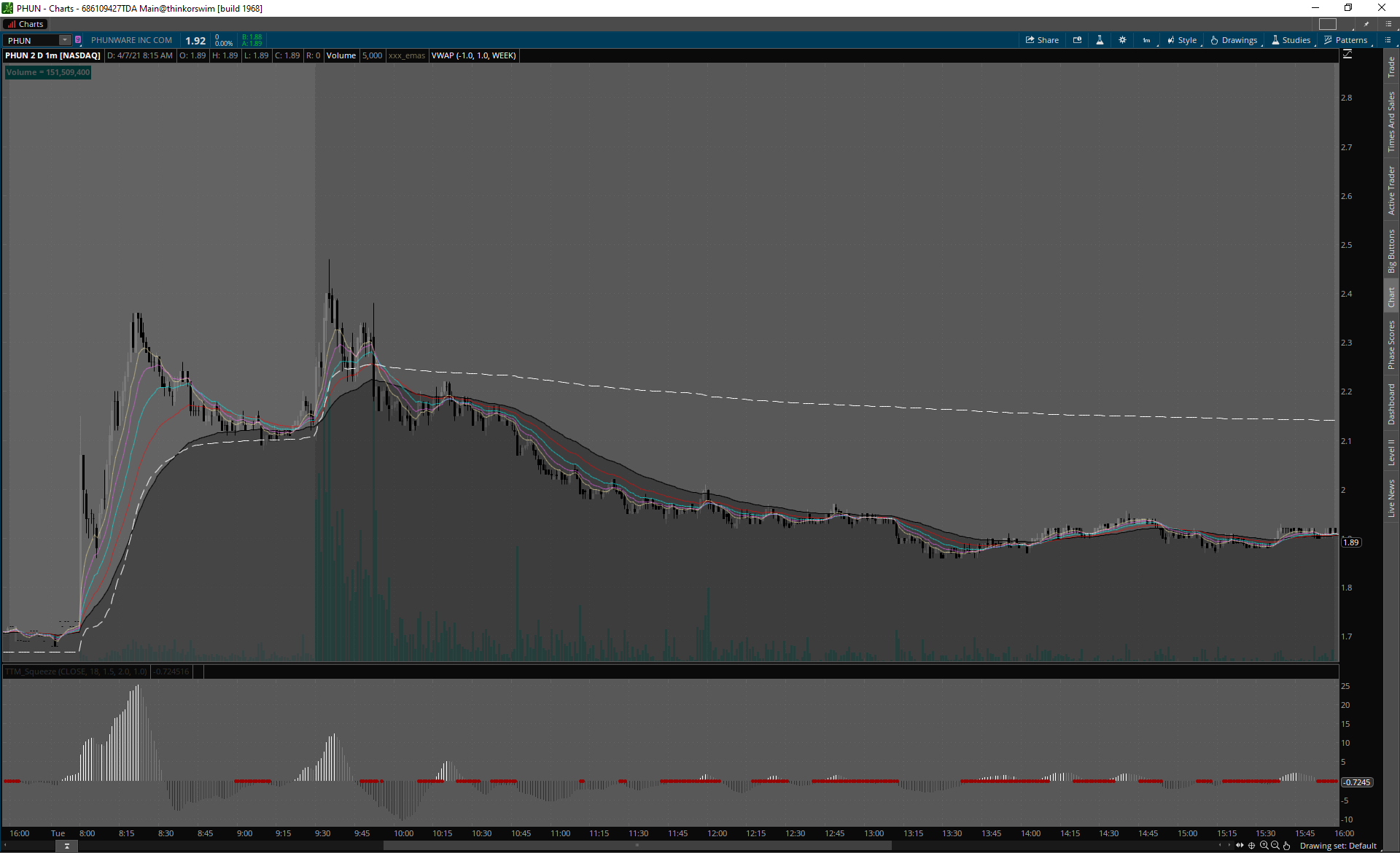Screen dimensions: 1400x853
Task: Select the crosshair cursor icon
Action: (x=1252, y=846)
